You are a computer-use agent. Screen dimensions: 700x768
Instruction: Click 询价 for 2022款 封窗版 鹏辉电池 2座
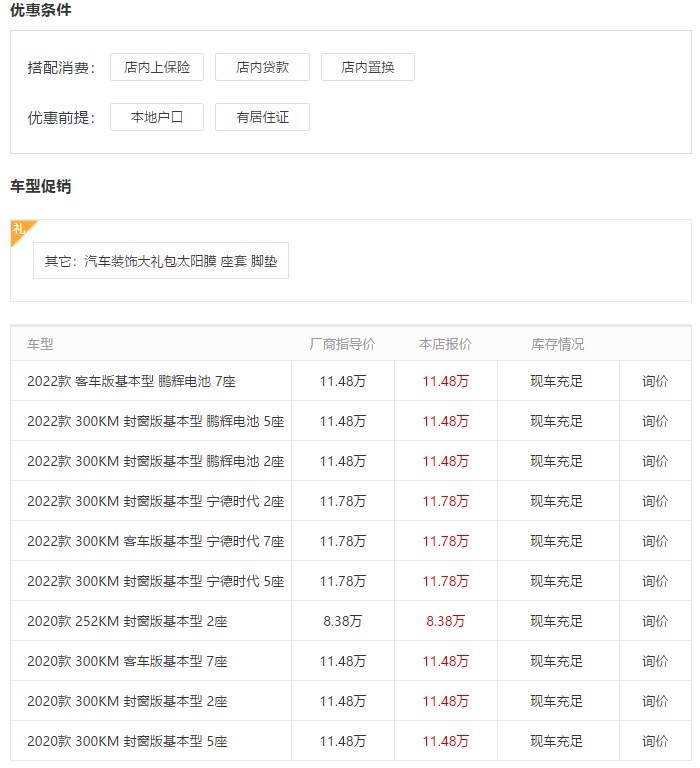tap(655, 461)
